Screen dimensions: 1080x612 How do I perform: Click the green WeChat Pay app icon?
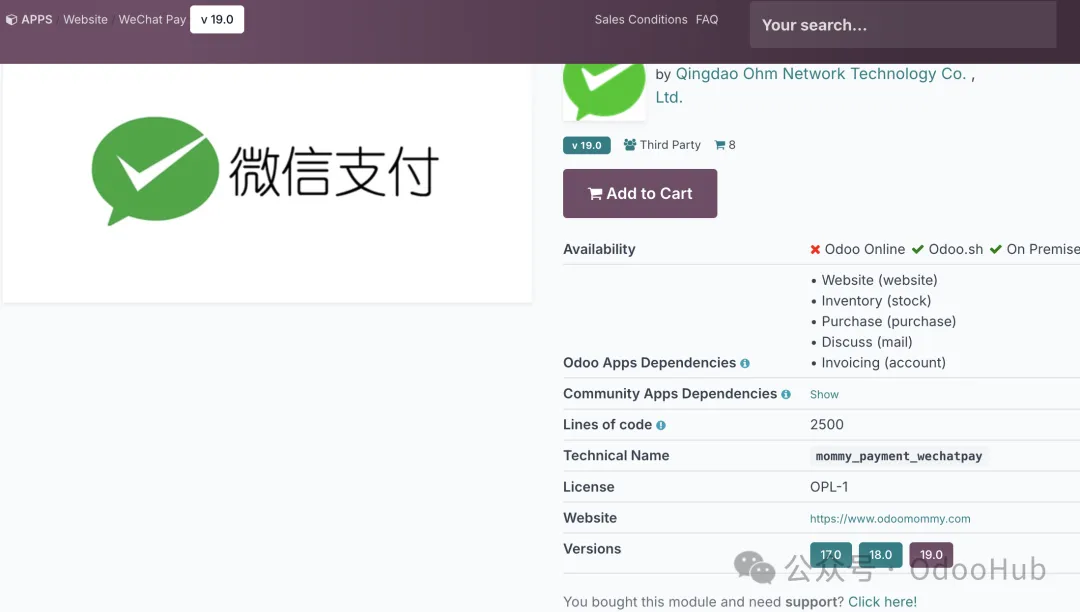[604, 91]
